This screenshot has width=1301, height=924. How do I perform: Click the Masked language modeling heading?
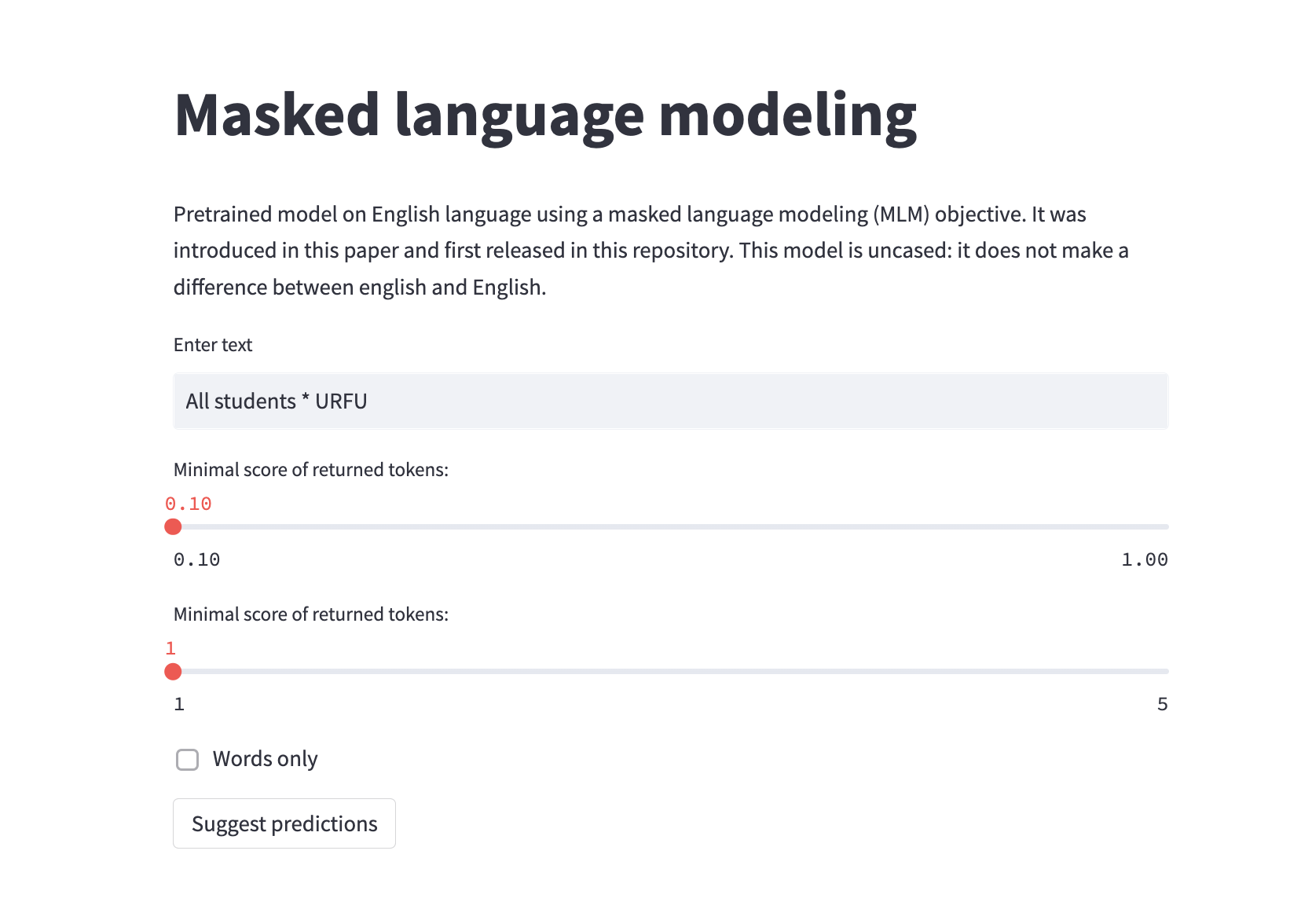[x=546, y=116]
